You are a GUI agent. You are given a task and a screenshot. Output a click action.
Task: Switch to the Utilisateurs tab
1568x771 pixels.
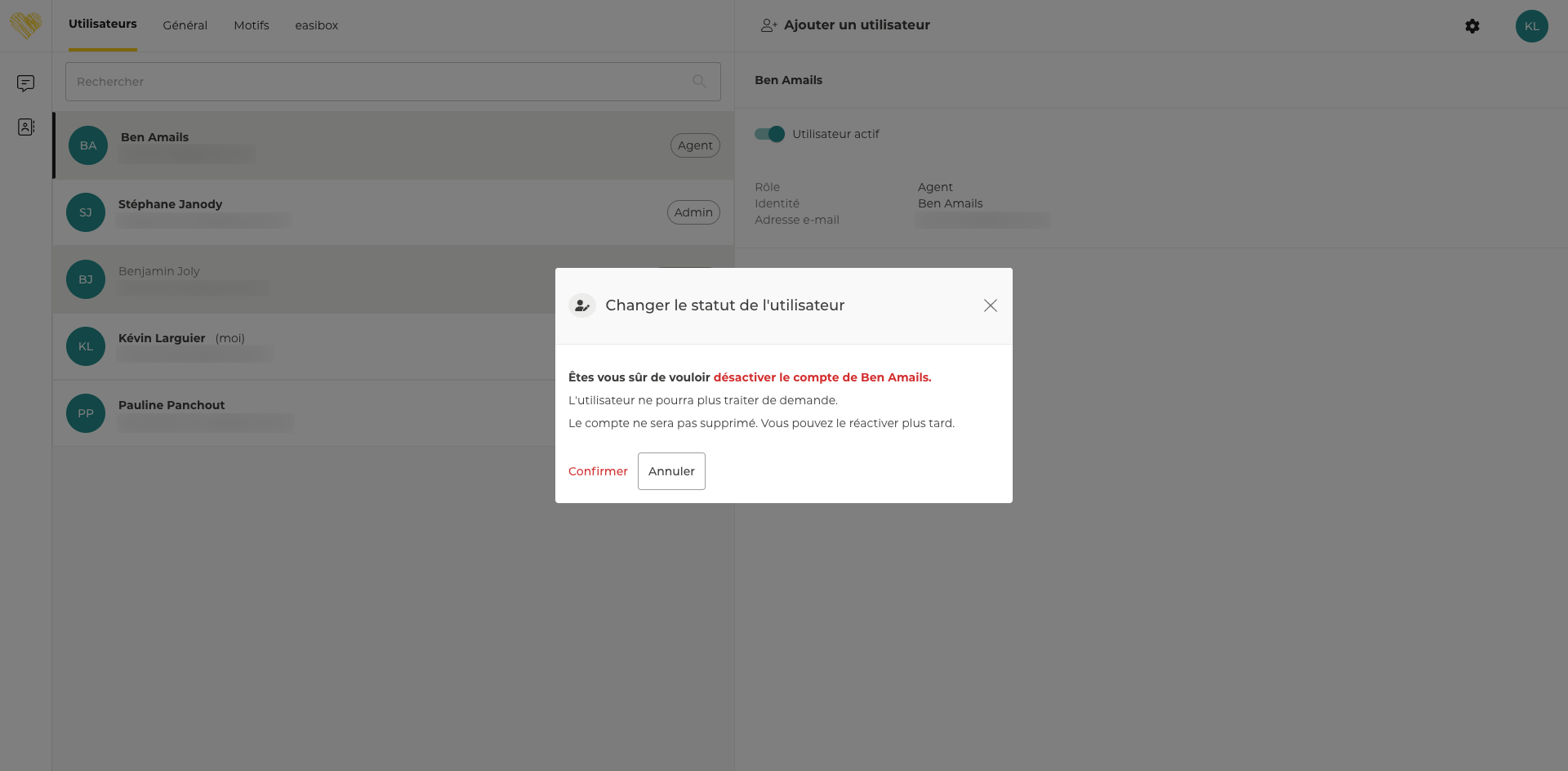point(103,25)
